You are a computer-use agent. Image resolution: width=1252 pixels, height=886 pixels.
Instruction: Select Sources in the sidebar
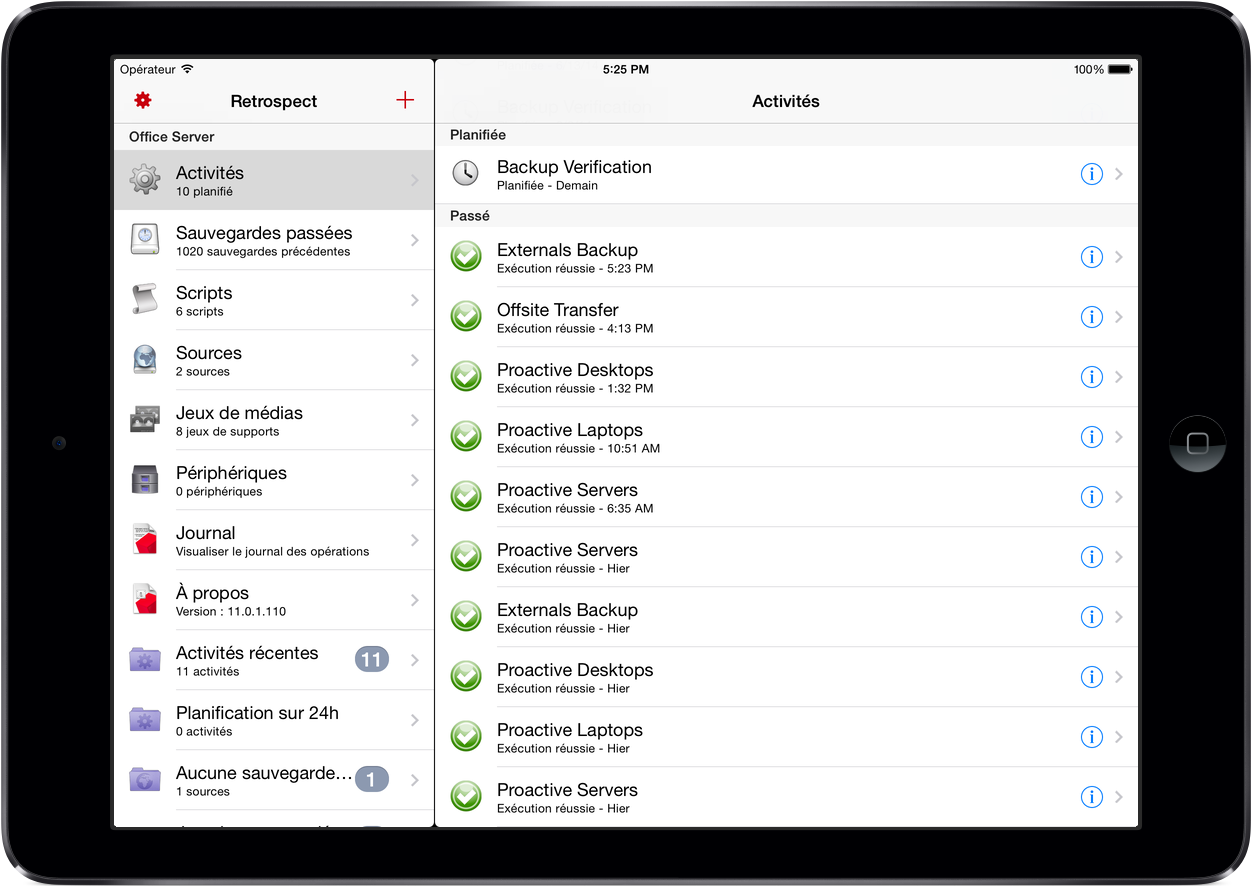pyautogui.click(x=274, y=360)
